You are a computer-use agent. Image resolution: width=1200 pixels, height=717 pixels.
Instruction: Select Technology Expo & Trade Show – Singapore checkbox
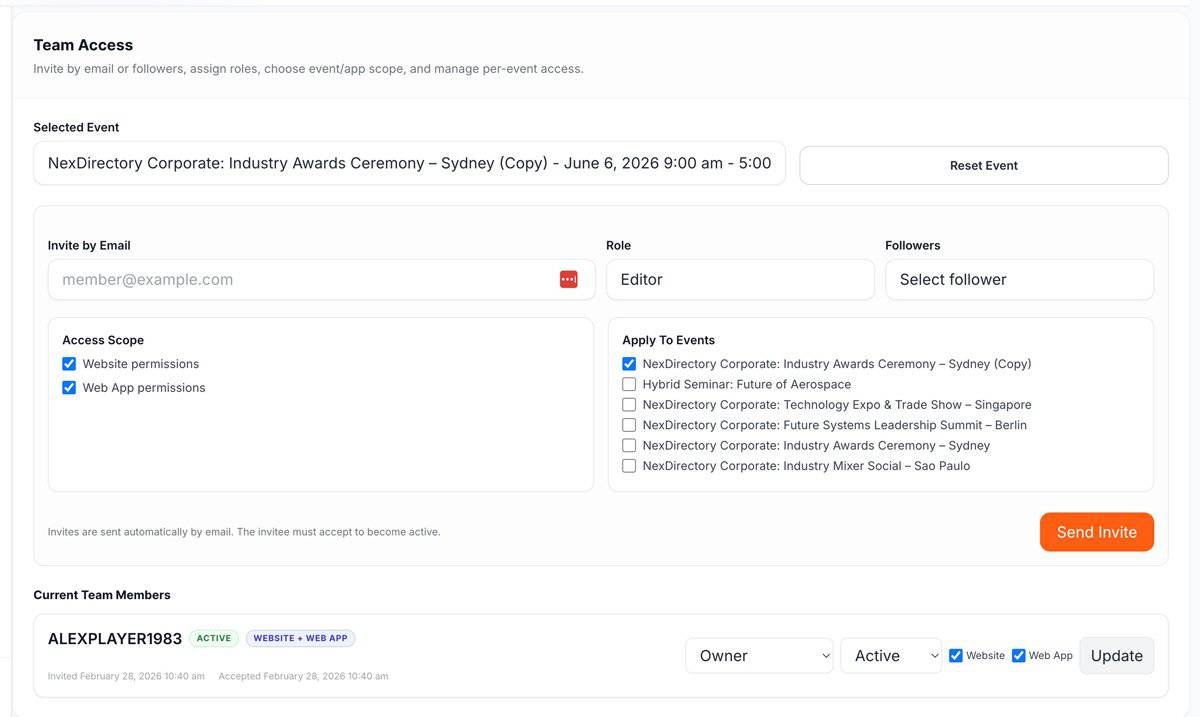pos(629,405)
